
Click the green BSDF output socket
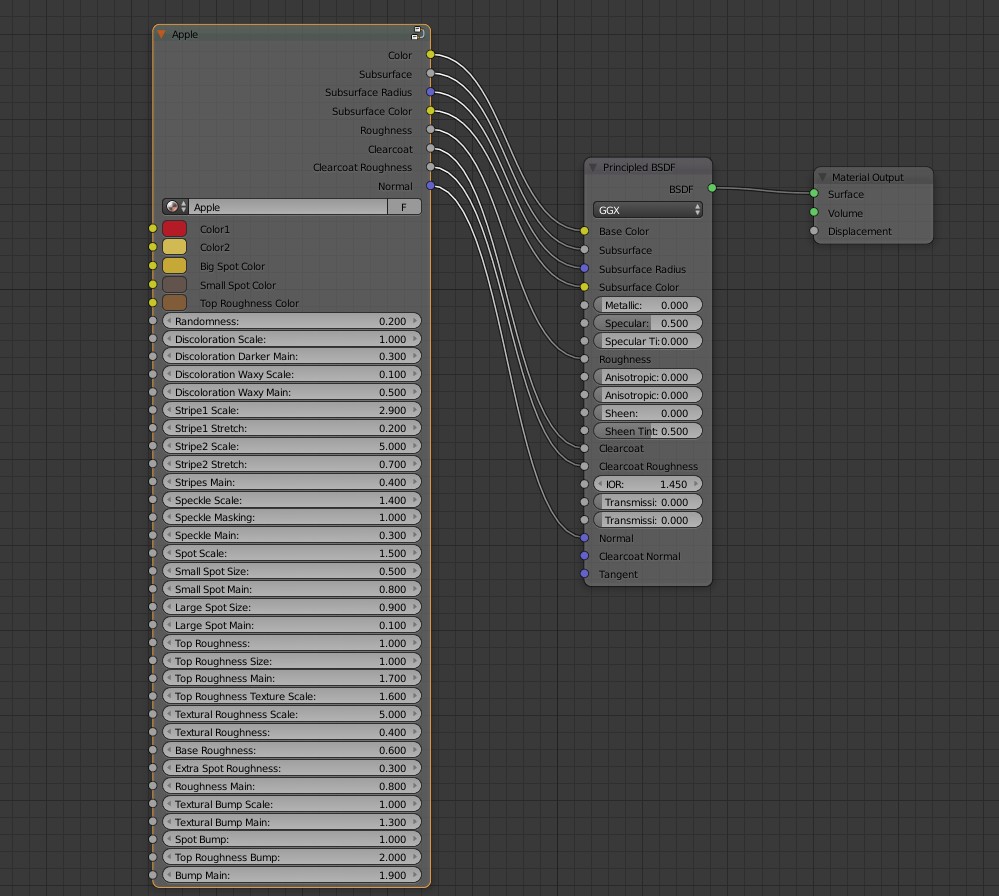pyautogui.click(x=711, y=188)
